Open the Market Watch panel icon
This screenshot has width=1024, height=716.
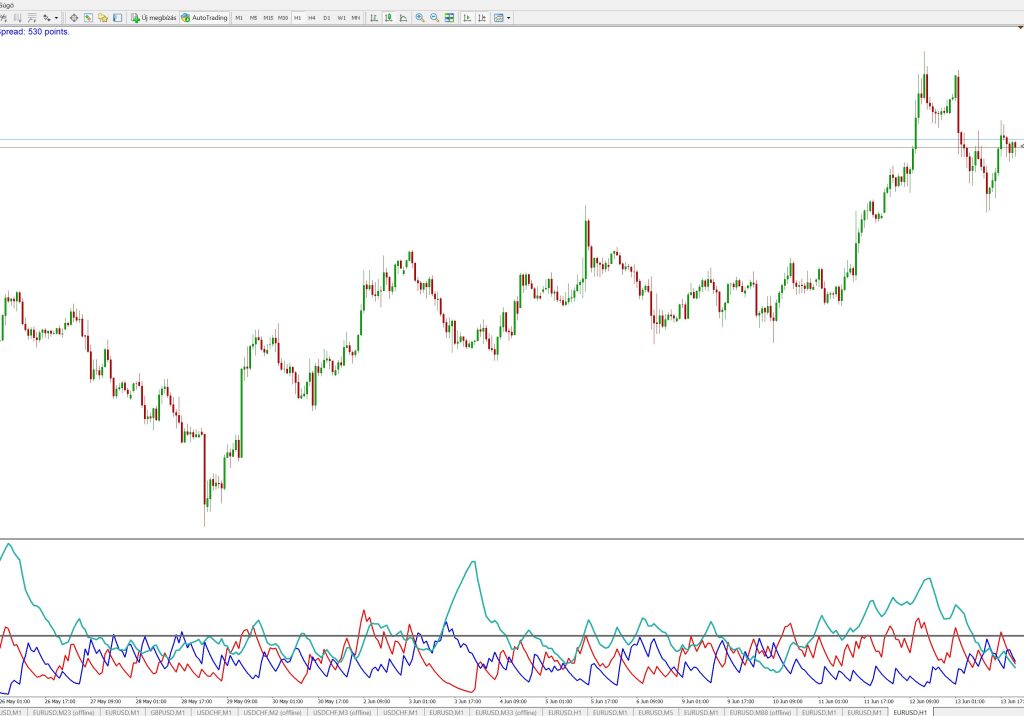88,18
